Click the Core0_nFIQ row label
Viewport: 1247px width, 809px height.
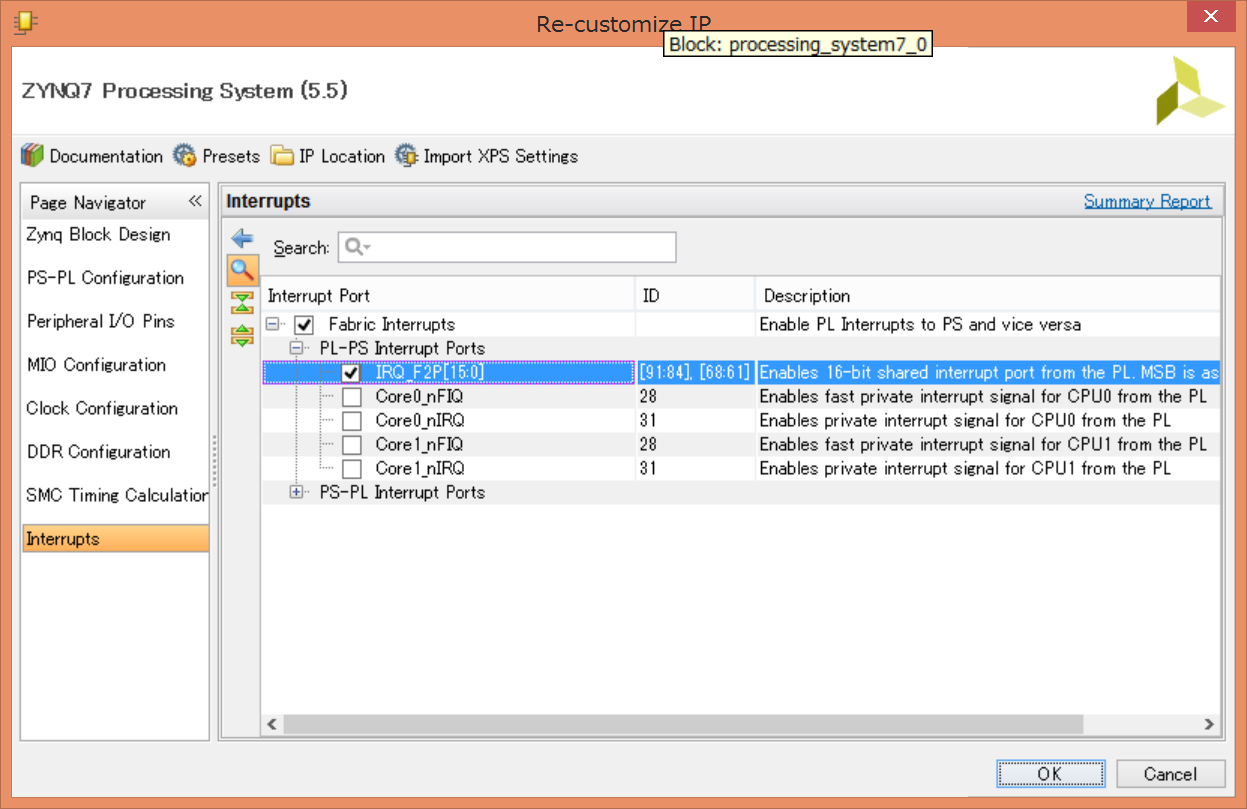click(419, 397)
